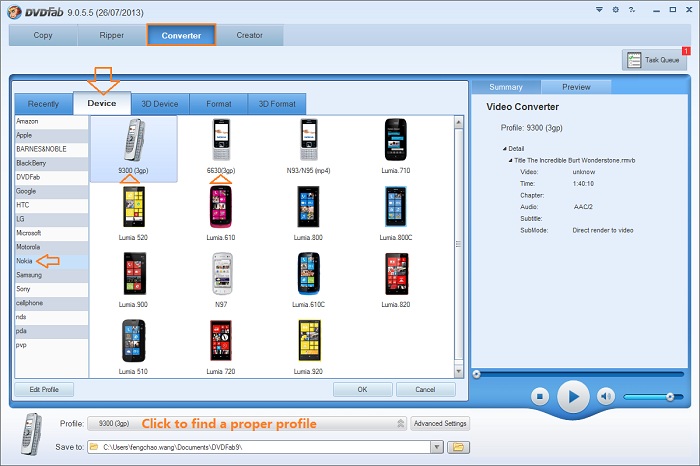
Task: Select HTC in brand list
Action: [51, 205]
